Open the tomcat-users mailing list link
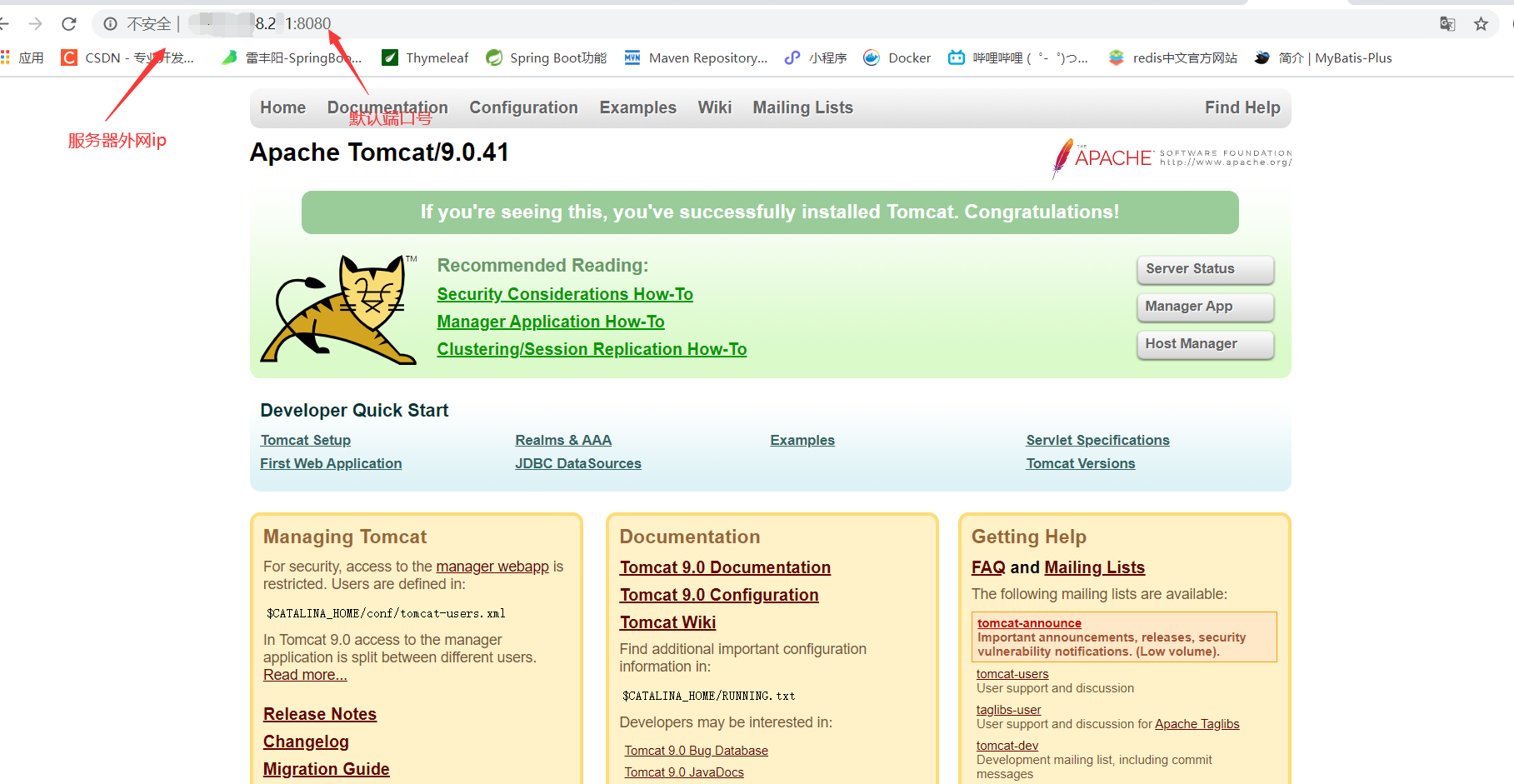 1012,674
